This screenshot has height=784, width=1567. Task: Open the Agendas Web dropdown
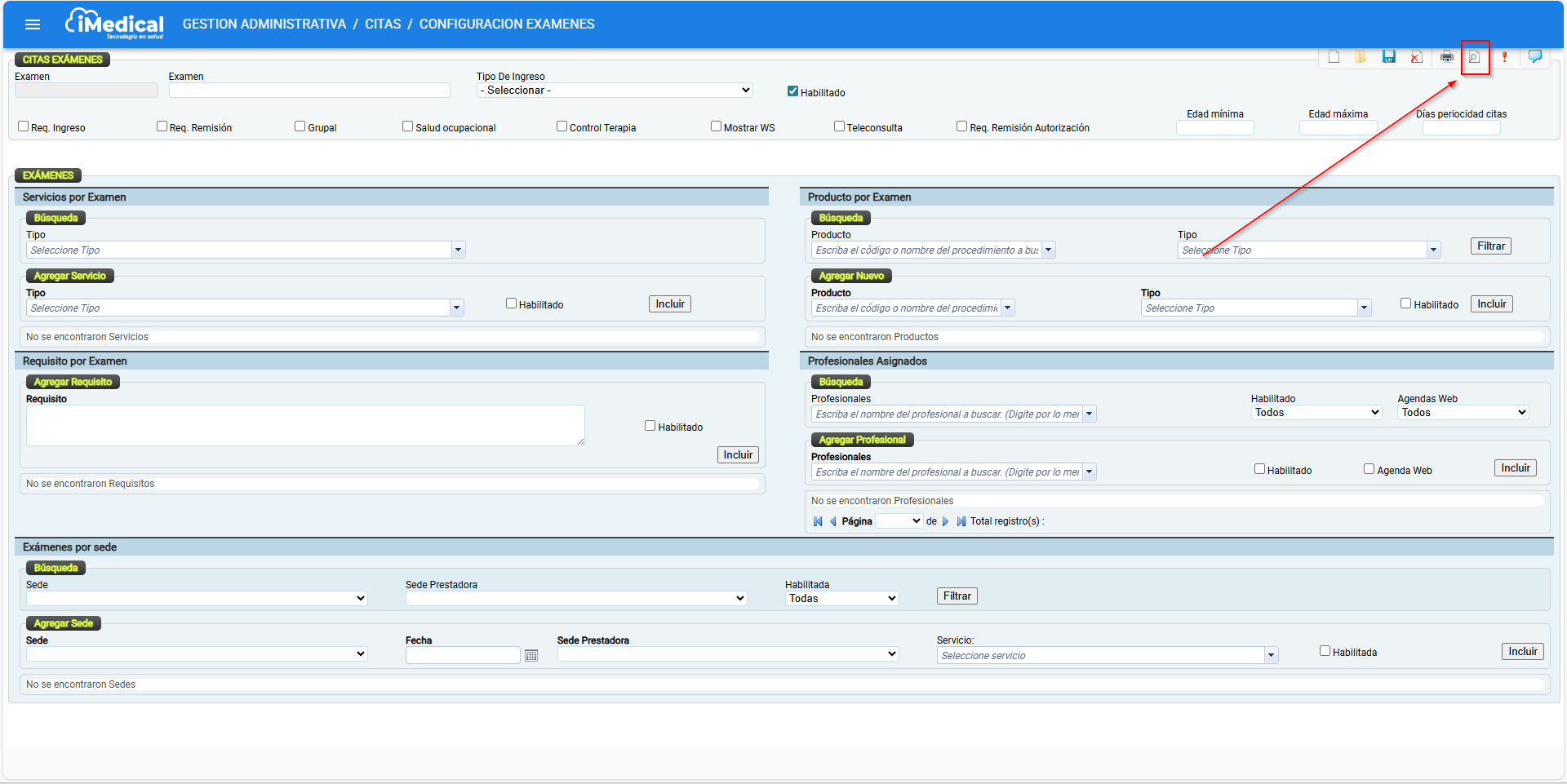(1463, 413)
